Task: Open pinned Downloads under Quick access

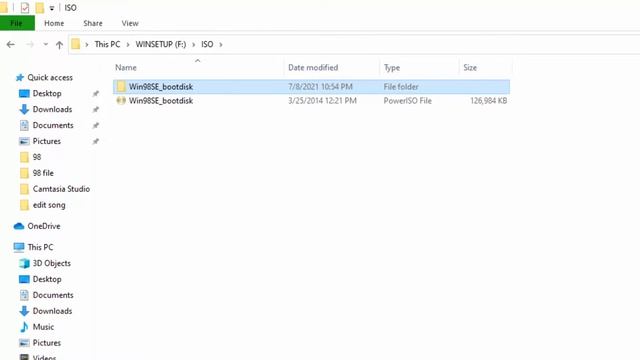Action: coord(52,109)
